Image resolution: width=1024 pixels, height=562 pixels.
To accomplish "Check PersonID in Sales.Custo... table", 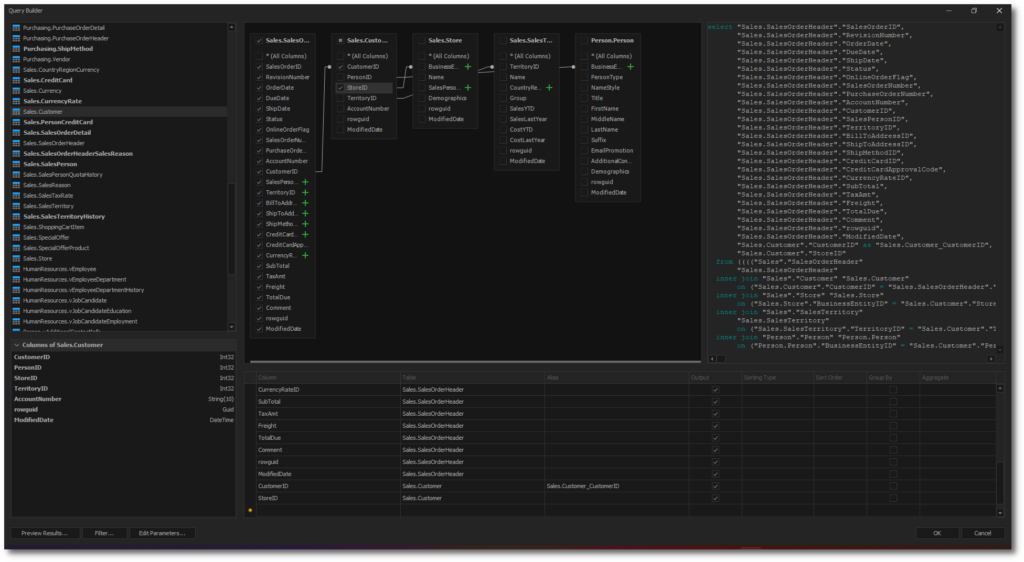I will coord(340,77).
